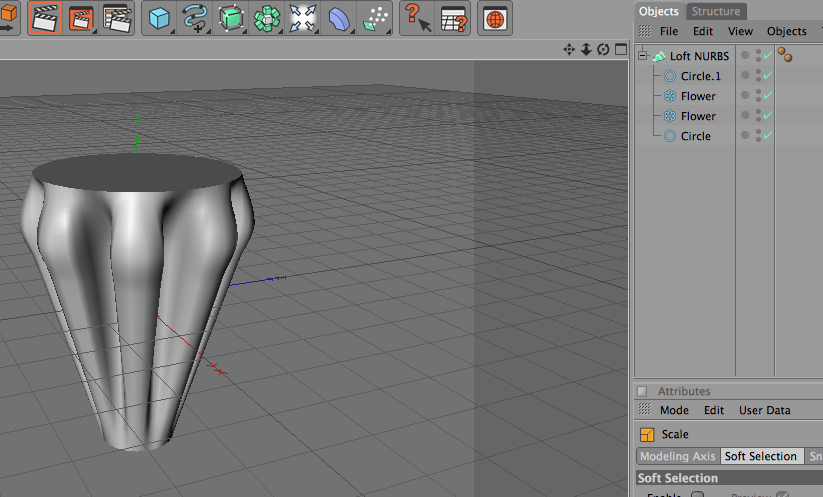This screenshot has width=823, height=497.
Task: Add a Cube primitive object
Action: click(x=159, y=18)
